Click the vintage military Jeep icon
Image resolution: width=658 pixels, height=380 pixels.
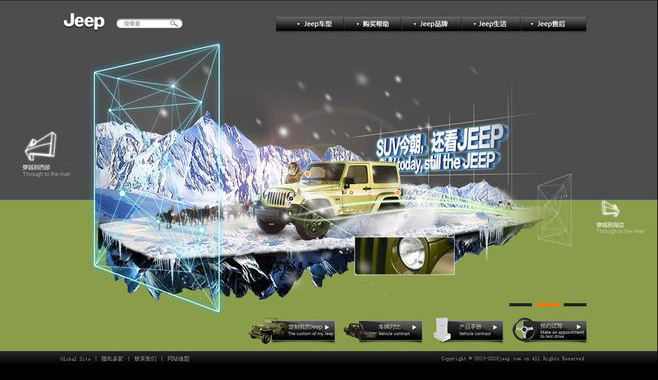(263, 331)
